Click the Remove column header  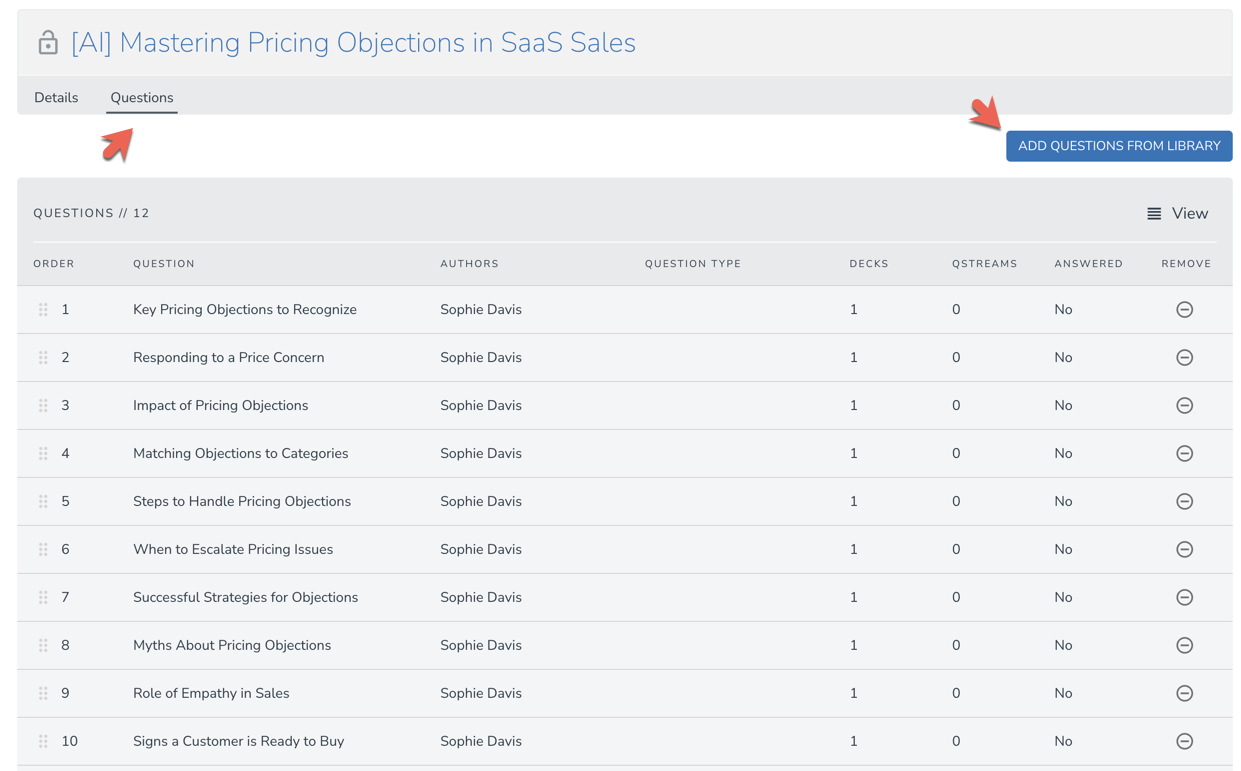[1186, 264]
